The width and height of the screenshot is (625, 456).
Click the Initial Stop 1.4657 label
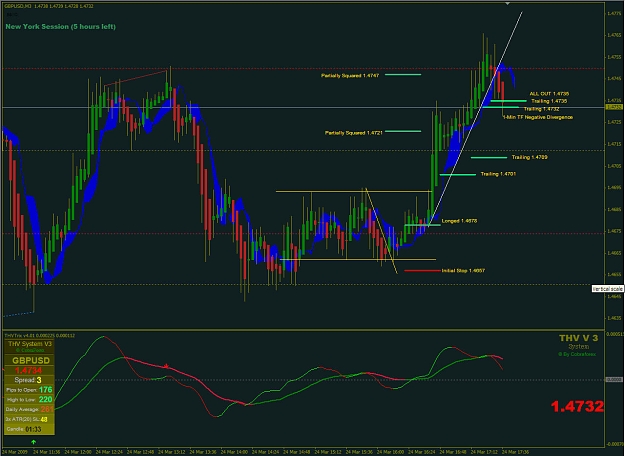464,271
